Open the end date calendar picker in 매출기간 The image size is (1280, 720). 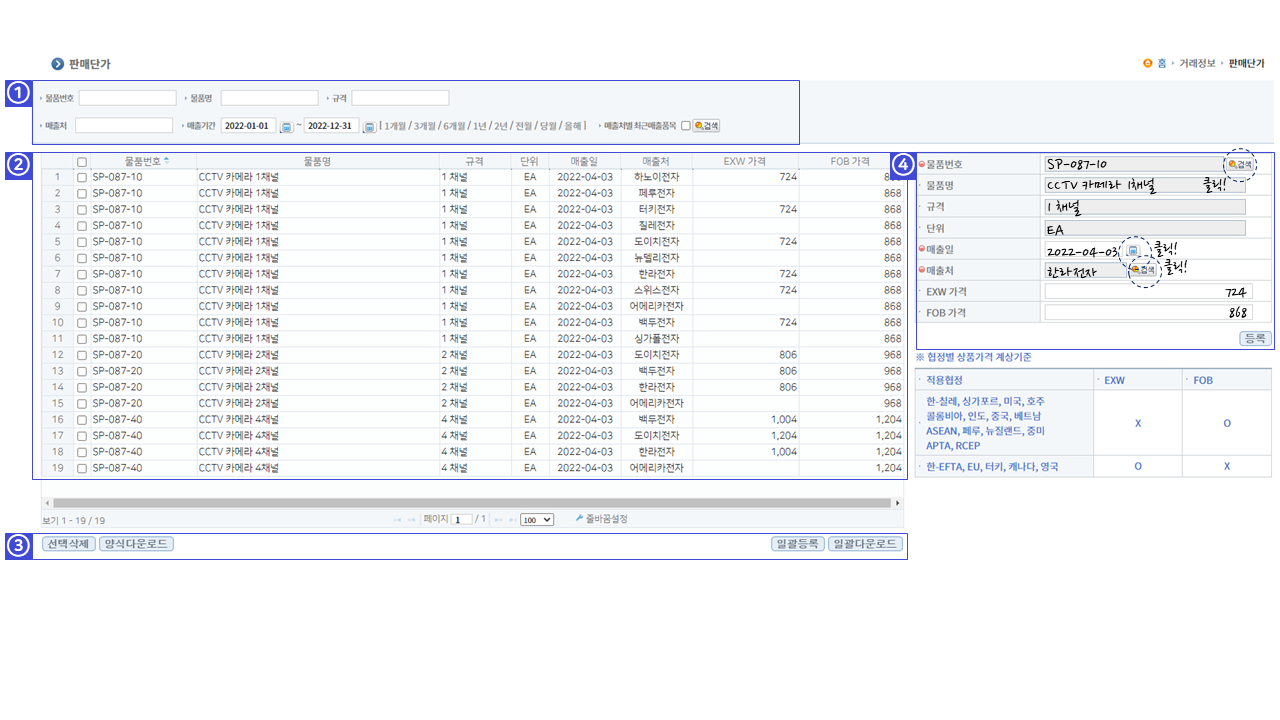(x=369, y=127)
